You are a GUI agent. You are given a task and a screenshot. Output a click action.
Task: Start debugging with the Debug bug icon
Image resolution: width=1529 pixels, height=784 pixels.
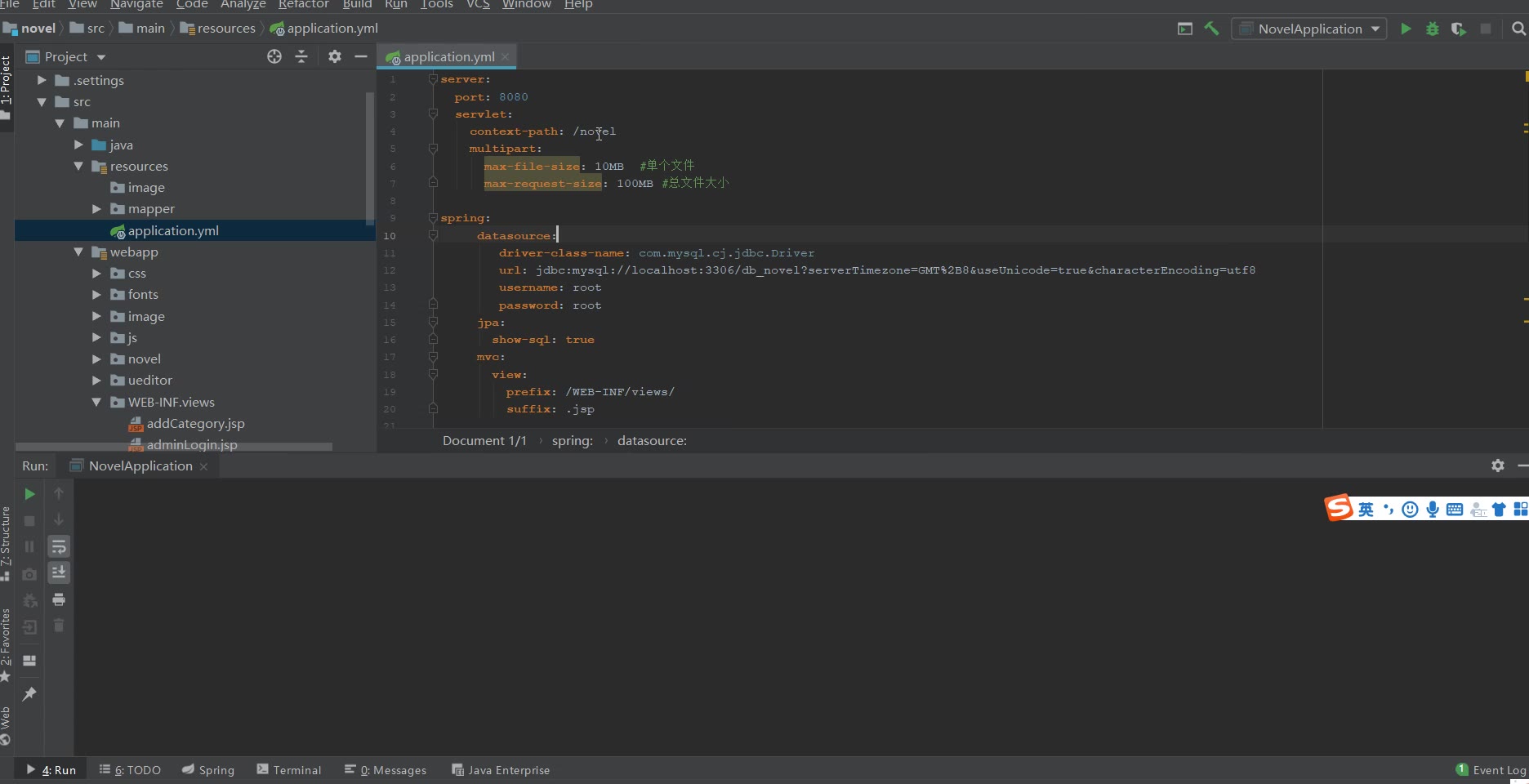pyautogui.click(x=1432, y=29)
